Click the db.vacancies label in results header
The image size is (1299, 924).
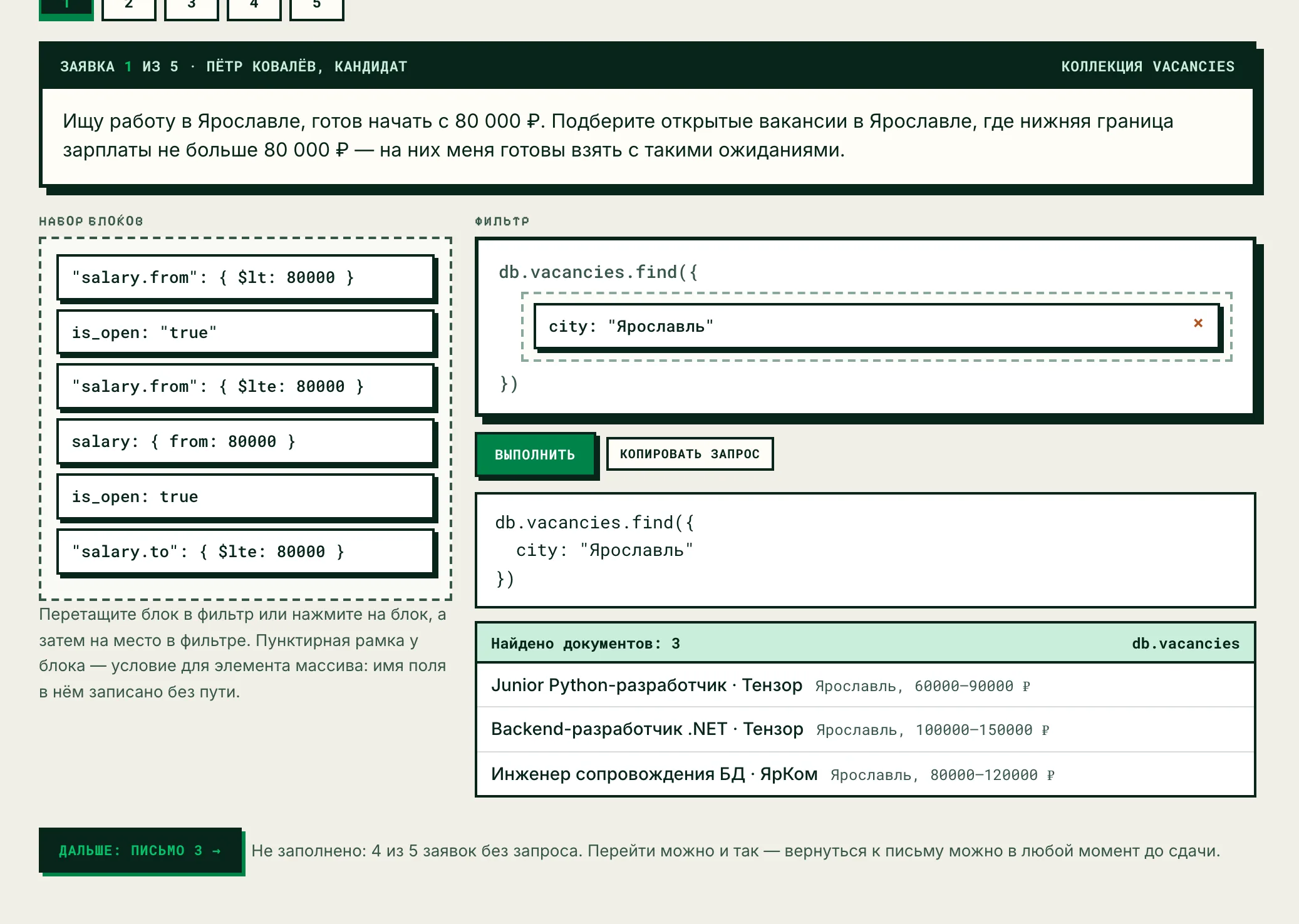point(1186,643)
